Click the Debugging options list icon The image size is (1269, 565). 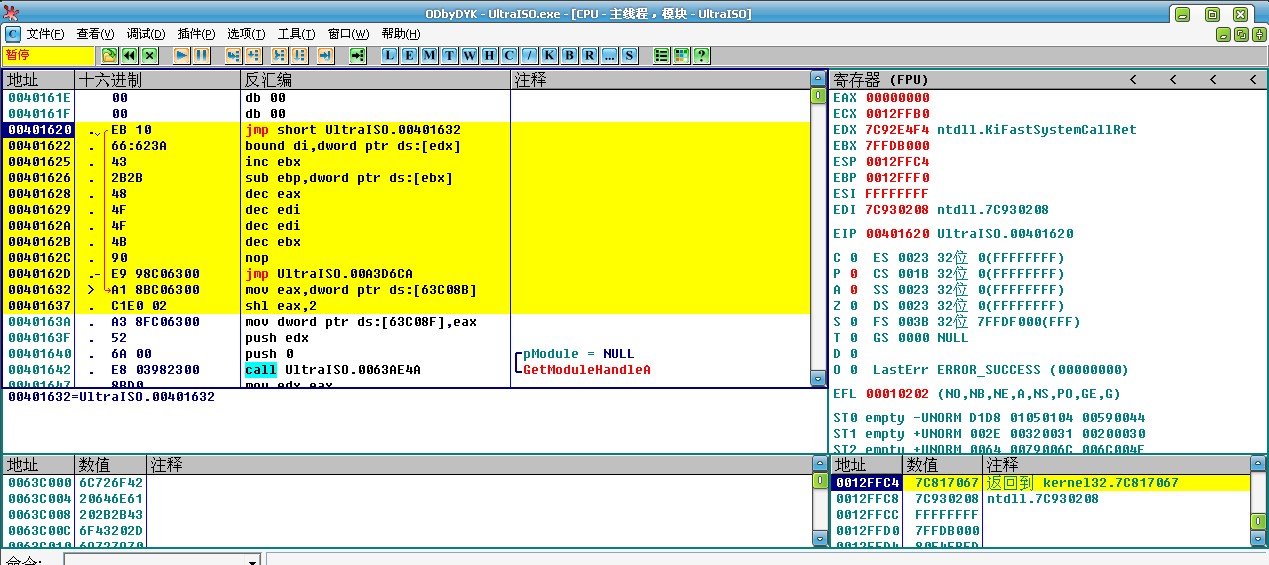(x=661, y=55)
